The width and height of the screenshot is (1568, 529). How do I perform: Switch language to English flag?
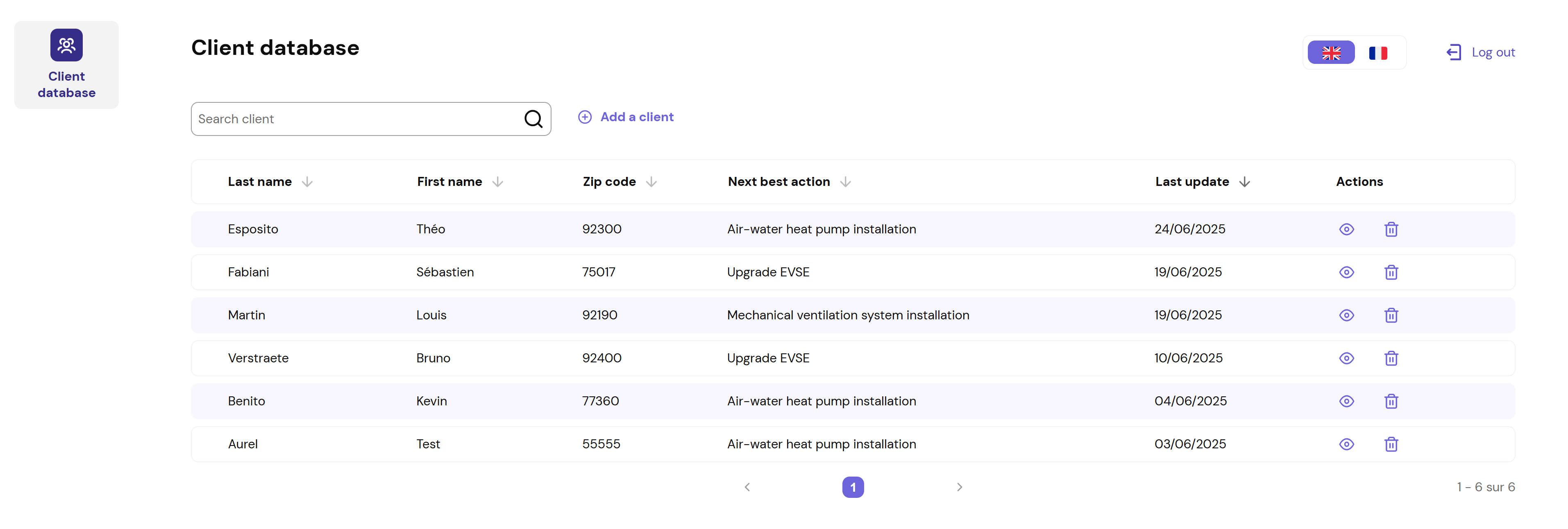pyautogui.click(x=1331, y=53)
